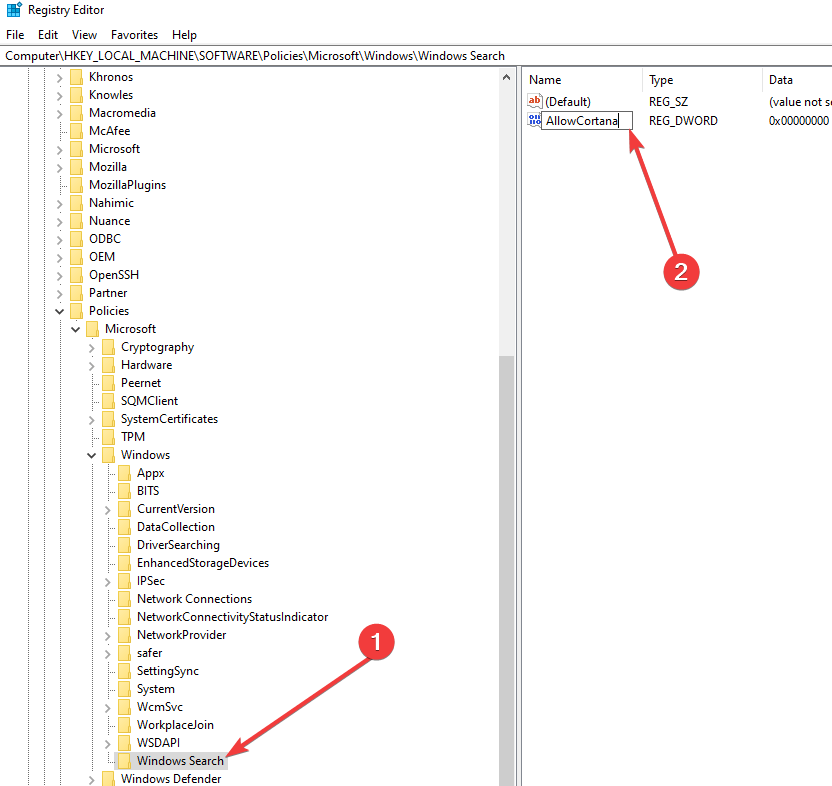Click the Mozilla folder icon
Viewport: 832px width, 786px height.
(77, 167)
